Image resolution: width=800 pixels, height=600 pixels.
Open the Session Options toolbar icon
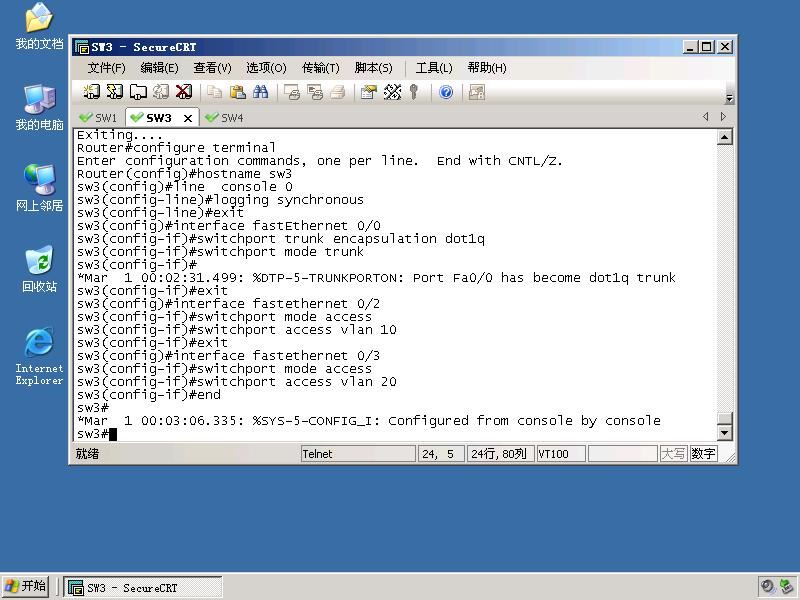pyautogui.click(x=368, y=92)
